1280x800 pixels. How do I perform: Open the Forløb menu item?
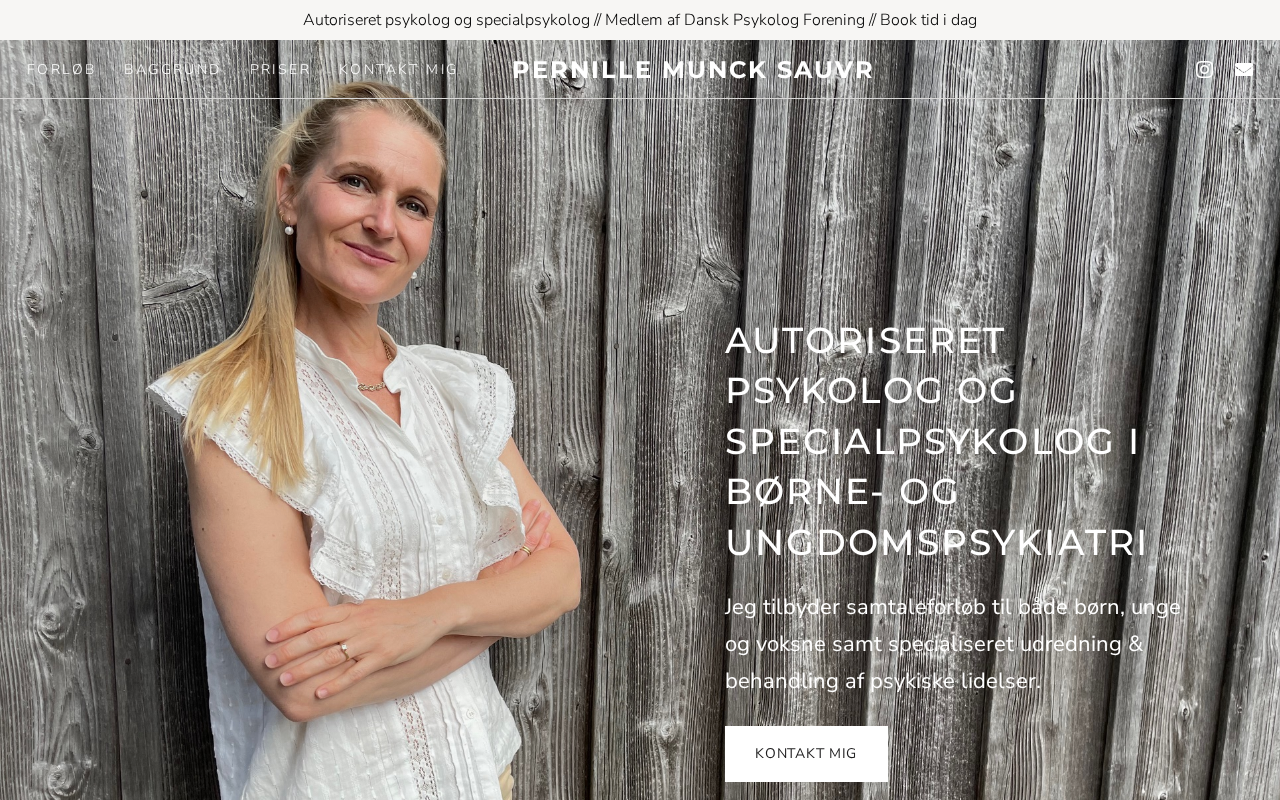[62, 69]
